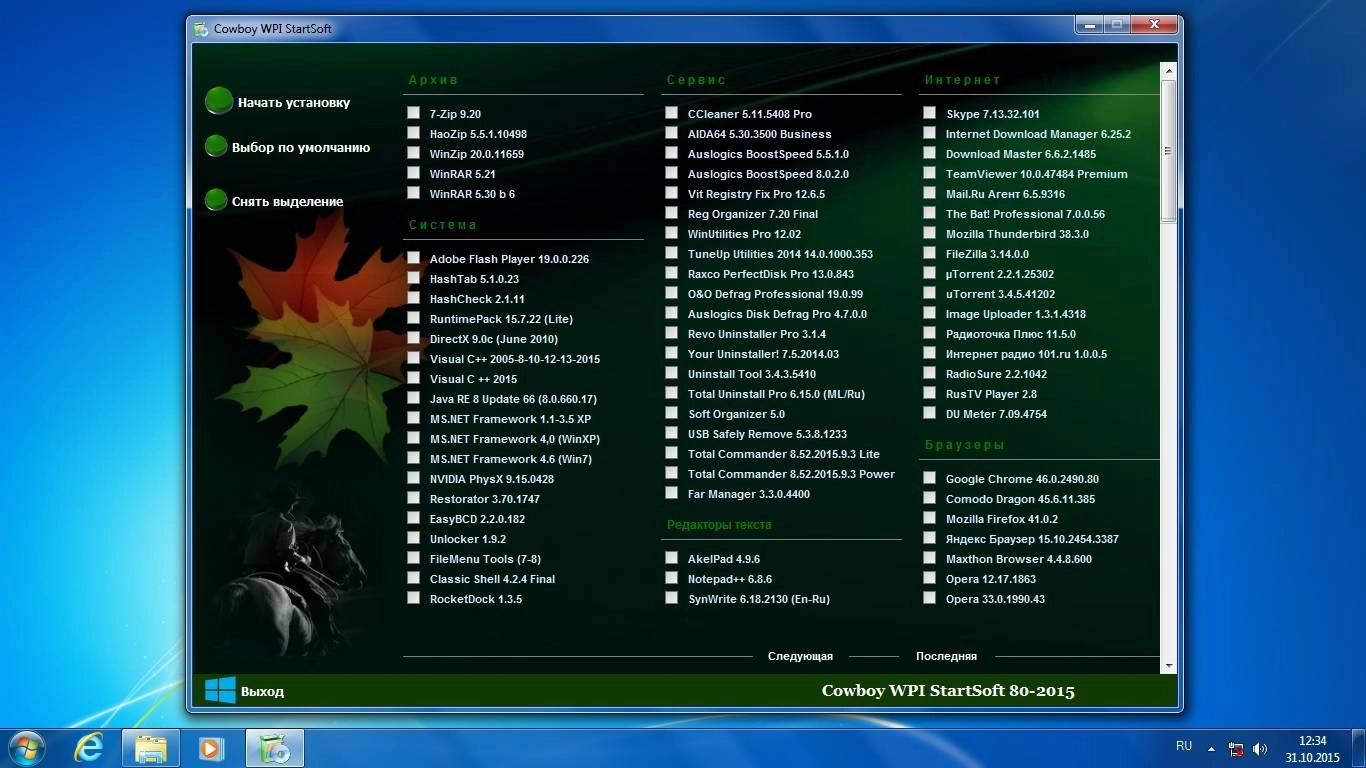This screenshot has height=768, width=1366.
Task: Click the Редакторы текста heading
Action: pos(719,524)
